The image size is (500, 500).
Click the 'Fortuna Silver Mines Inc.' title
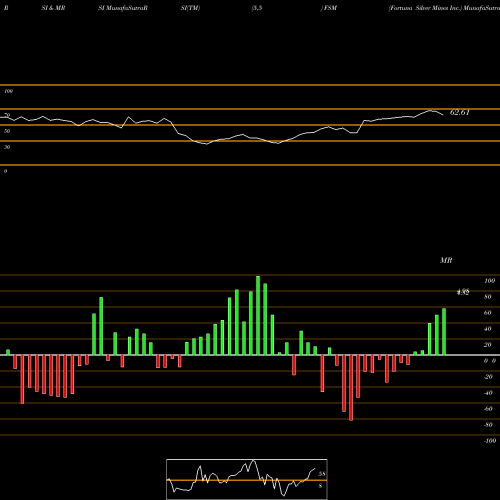(425, 8)
